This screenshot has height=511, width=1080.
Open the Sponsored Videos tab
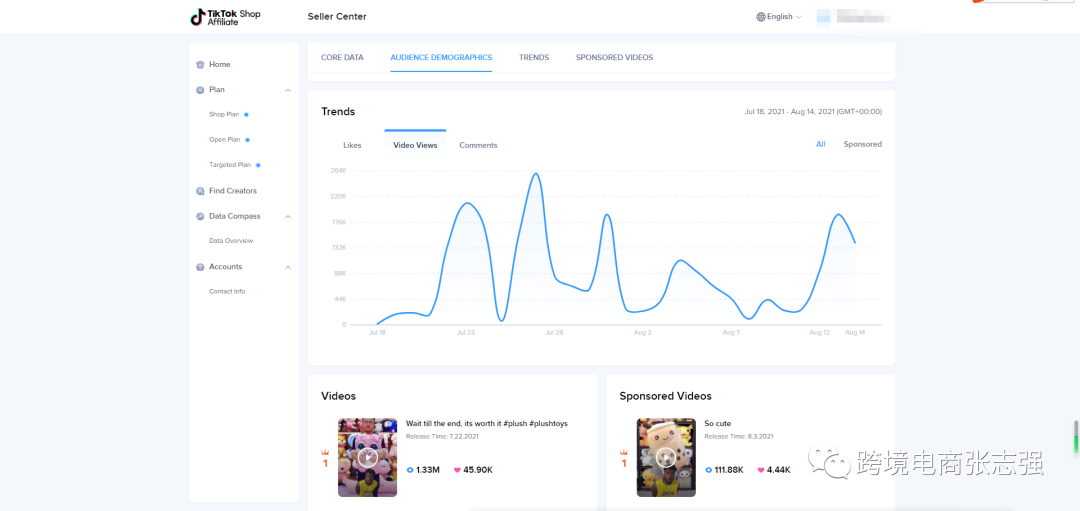(614, 58)
